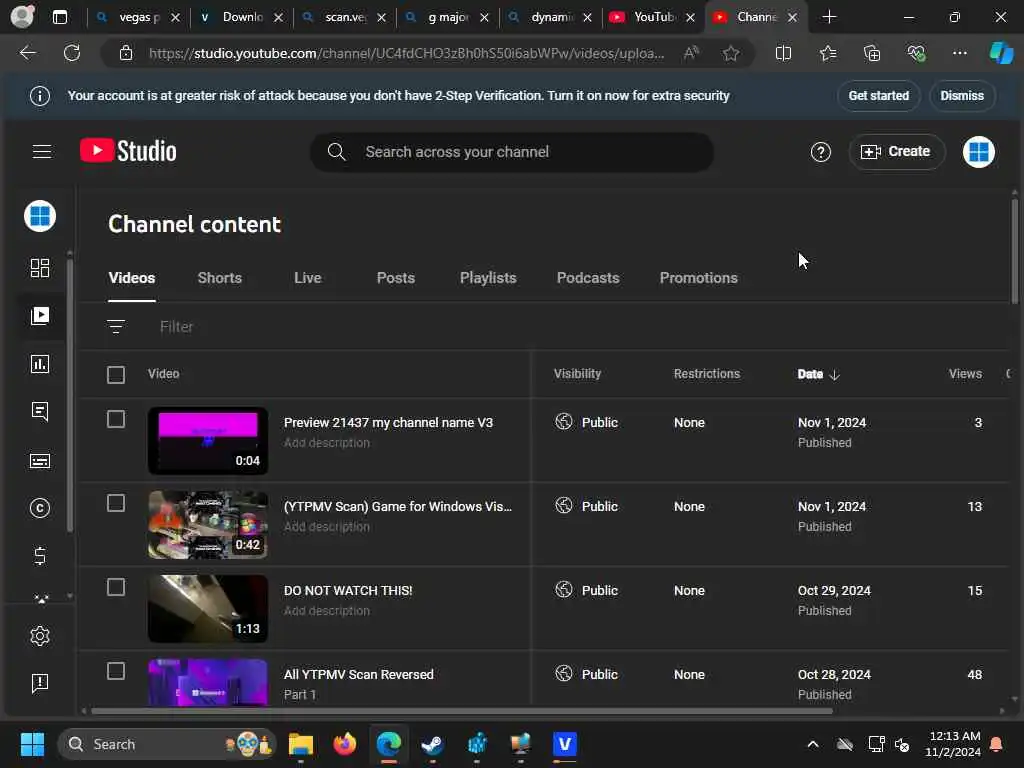Click the Read aloud icon in address bar
The width and height of the screenshot is (1024, 768).
coord(691,53)
